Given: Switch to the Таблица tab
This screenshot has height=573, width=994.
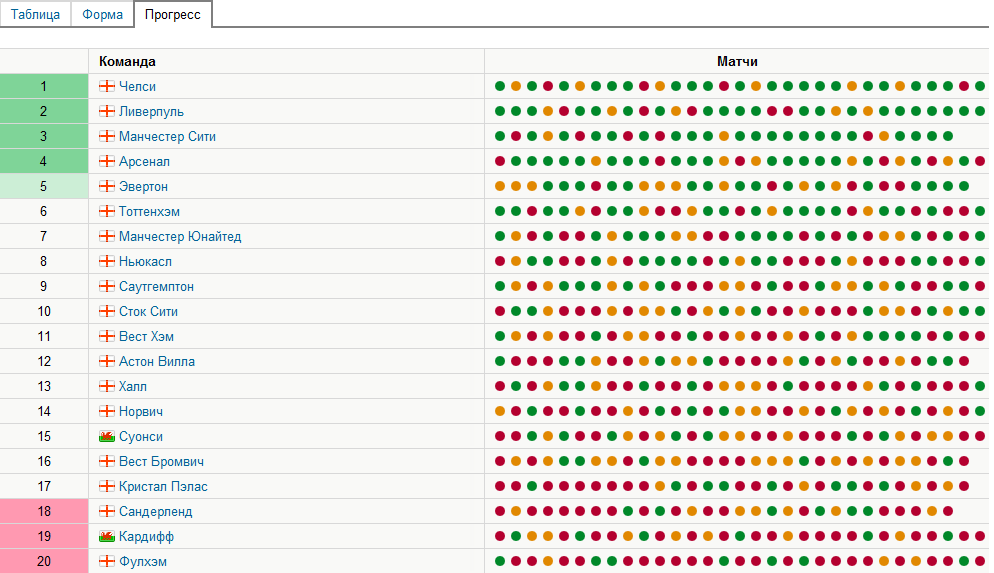Looking at the screenshot, I should tap(36, 14).
